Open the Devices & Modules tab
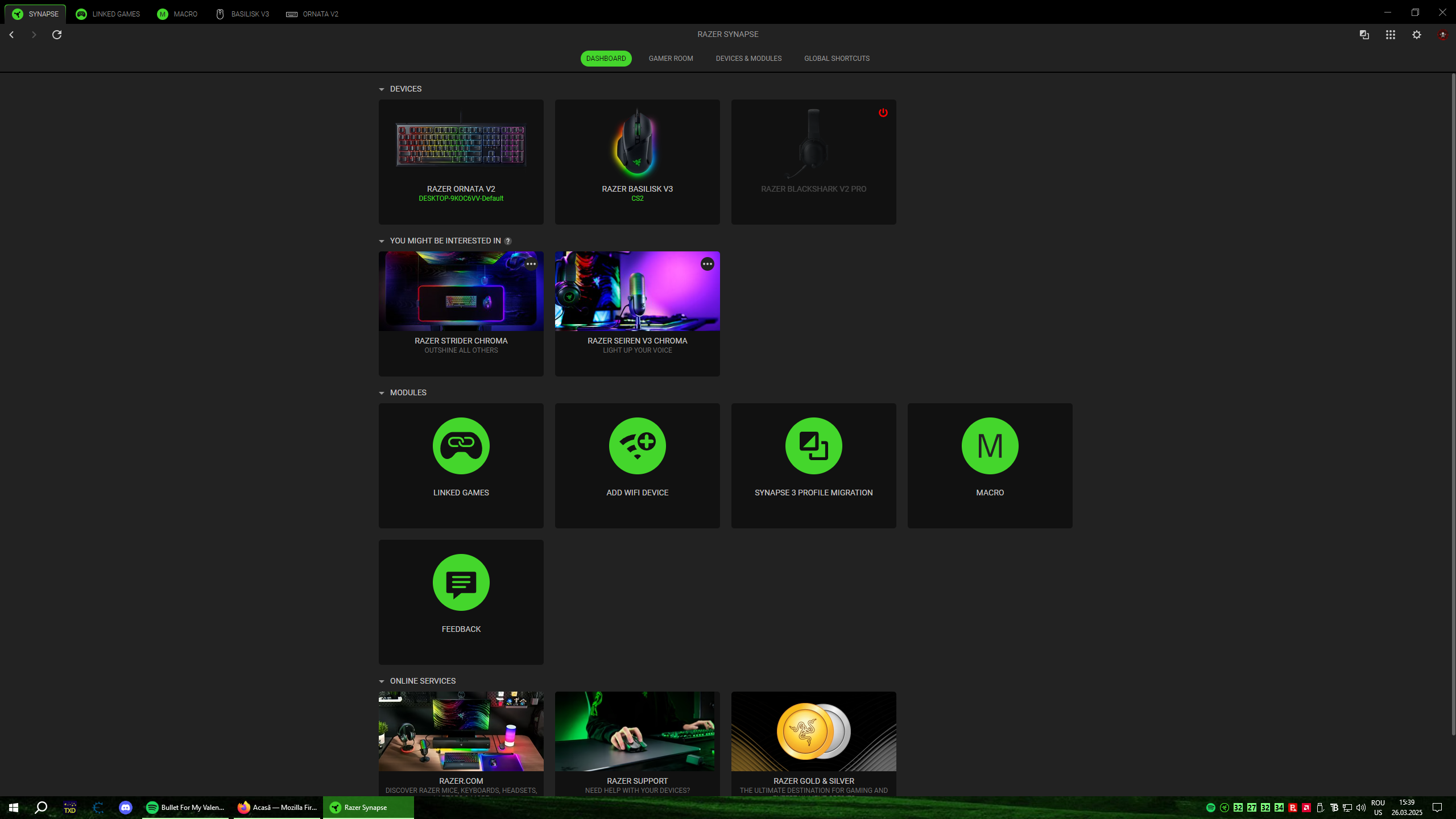The width and height of the screenshot is (1456, 819). 748,59
